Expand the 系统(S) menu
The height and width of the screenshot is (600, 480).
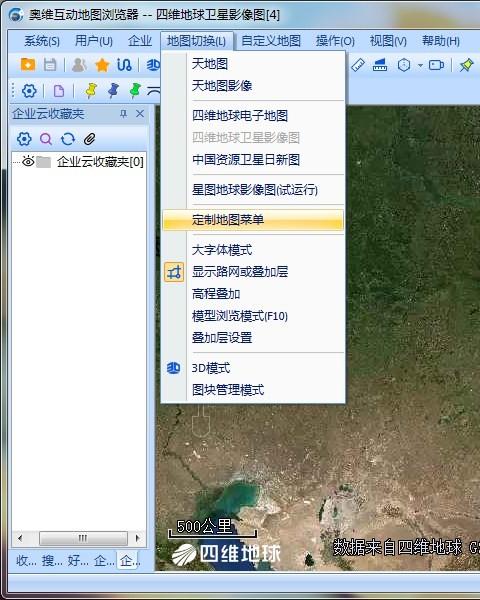(x=42, y=41)
